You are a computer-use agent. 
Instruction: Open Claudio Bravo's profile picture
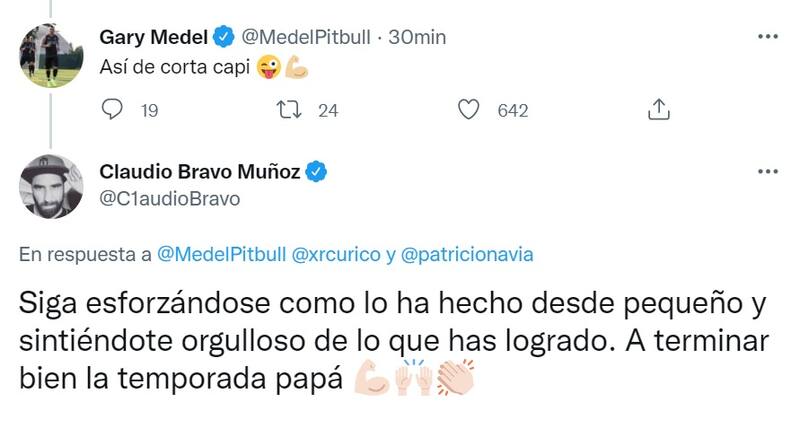[51, 187]
